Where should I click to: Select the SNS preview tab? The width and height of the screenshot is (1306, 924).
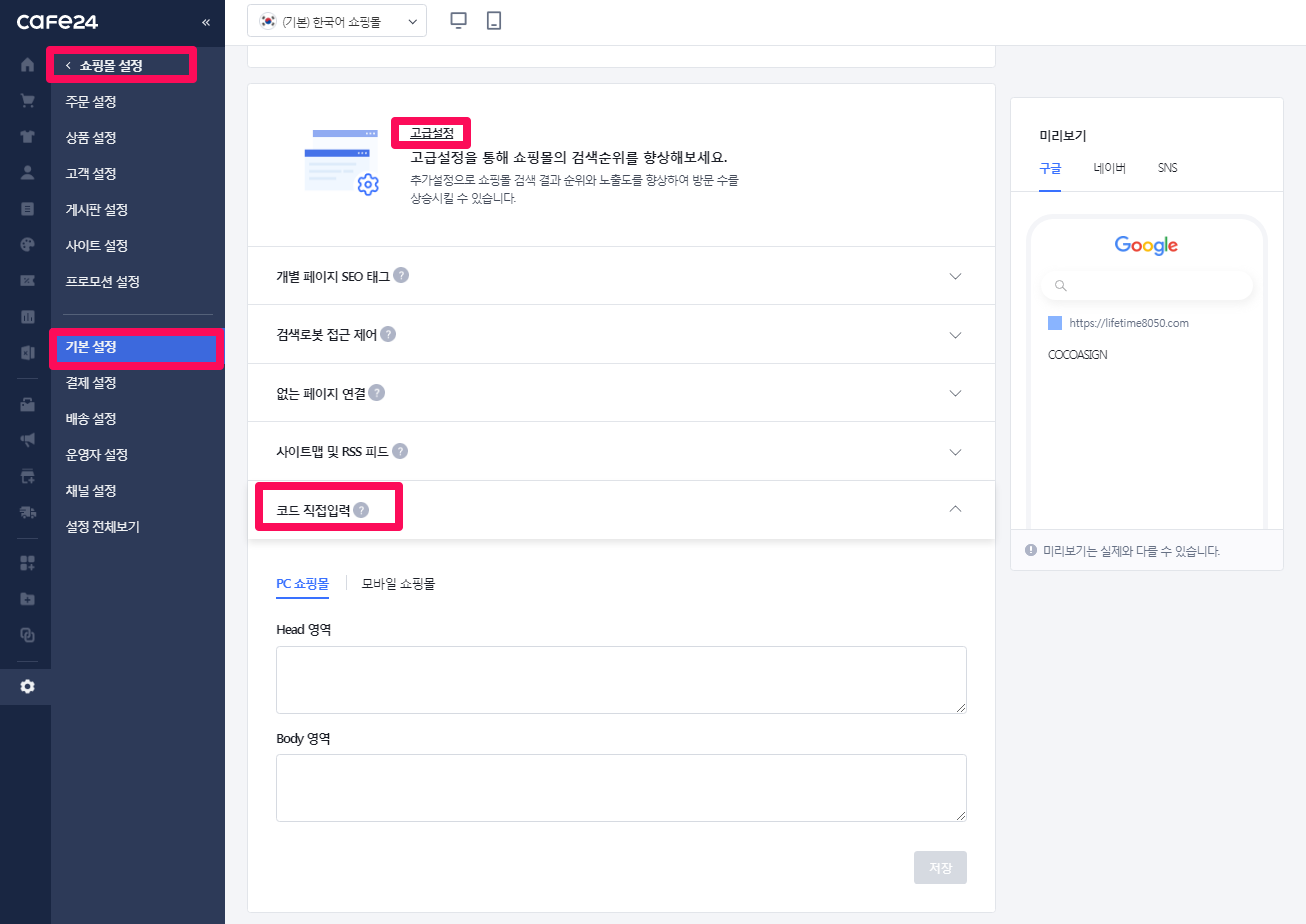point(1168,168)
